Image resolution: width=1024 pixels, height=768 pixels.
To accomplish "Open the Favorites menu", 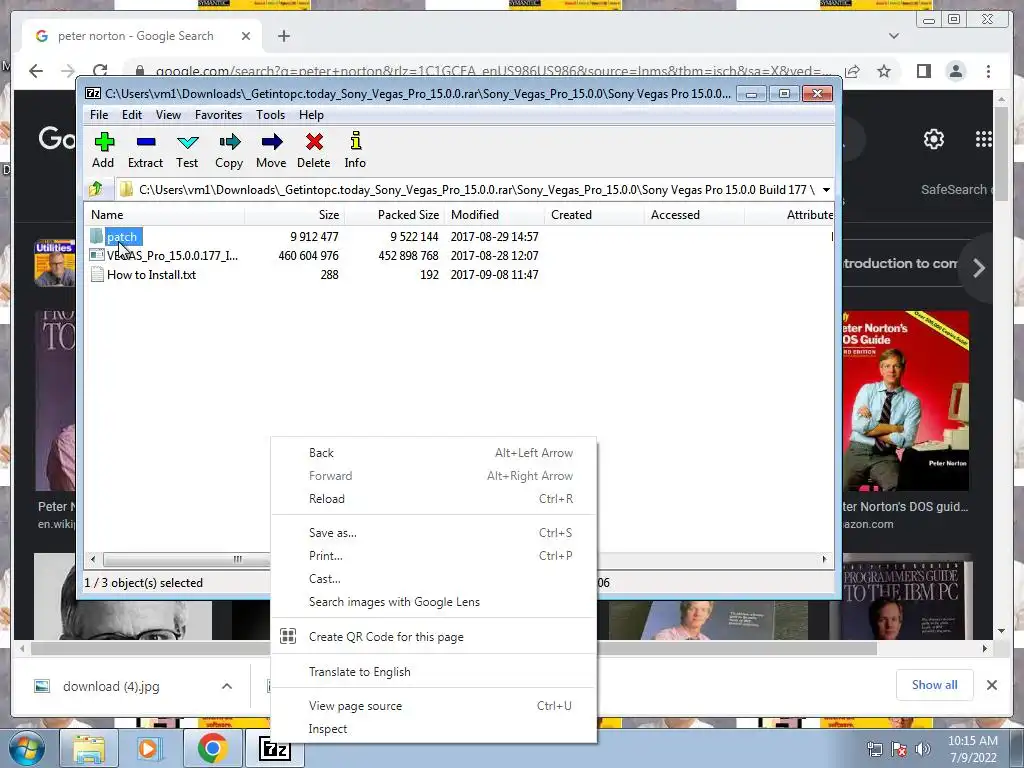I will [x=218, y=115].
